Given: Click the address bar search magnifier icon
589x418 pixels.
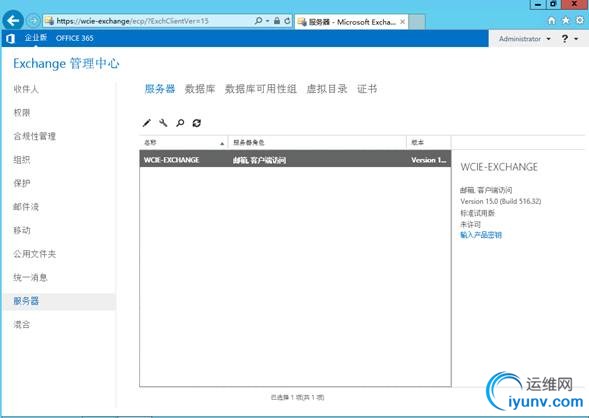Looking at the screenshot, I should click(x=258, y=21).
